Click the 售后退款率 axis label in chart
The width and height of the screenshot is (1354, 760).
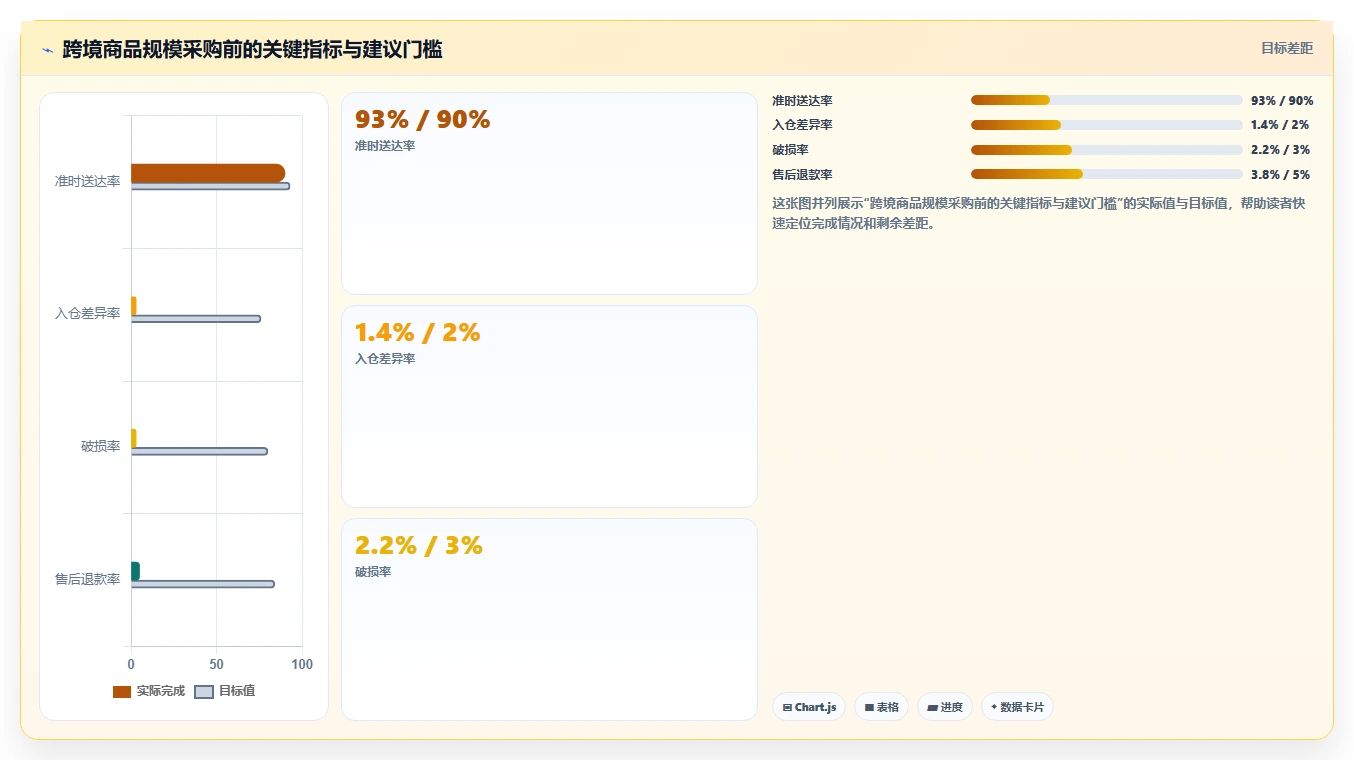click(x=87, y=580)
